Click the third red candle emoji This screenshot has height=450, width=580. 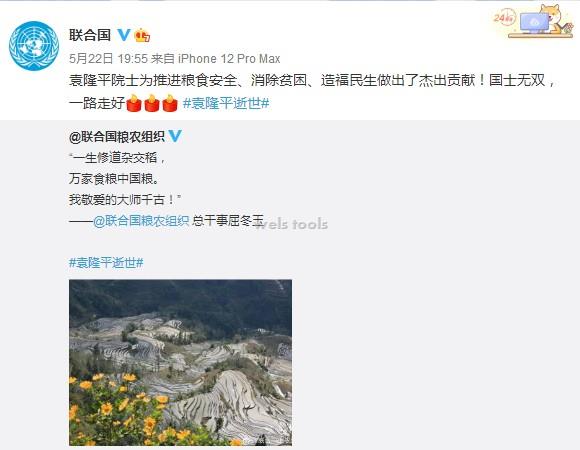point(170,103)
